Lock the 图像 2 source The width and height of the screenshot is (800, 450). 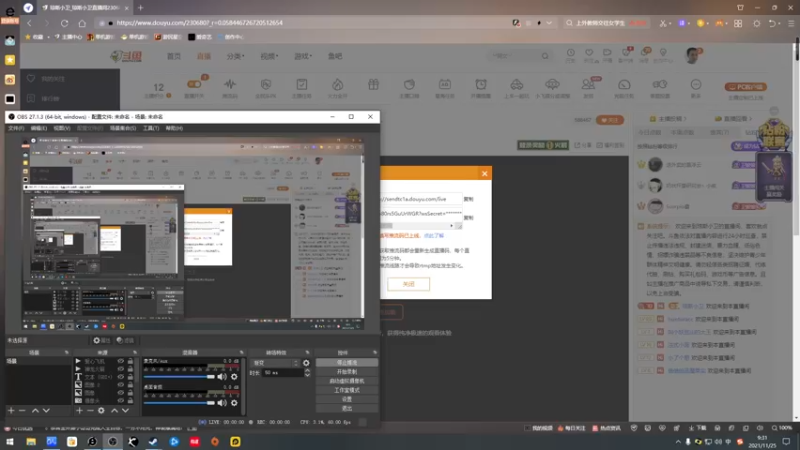pyautogui.click(x=130, y=385)
